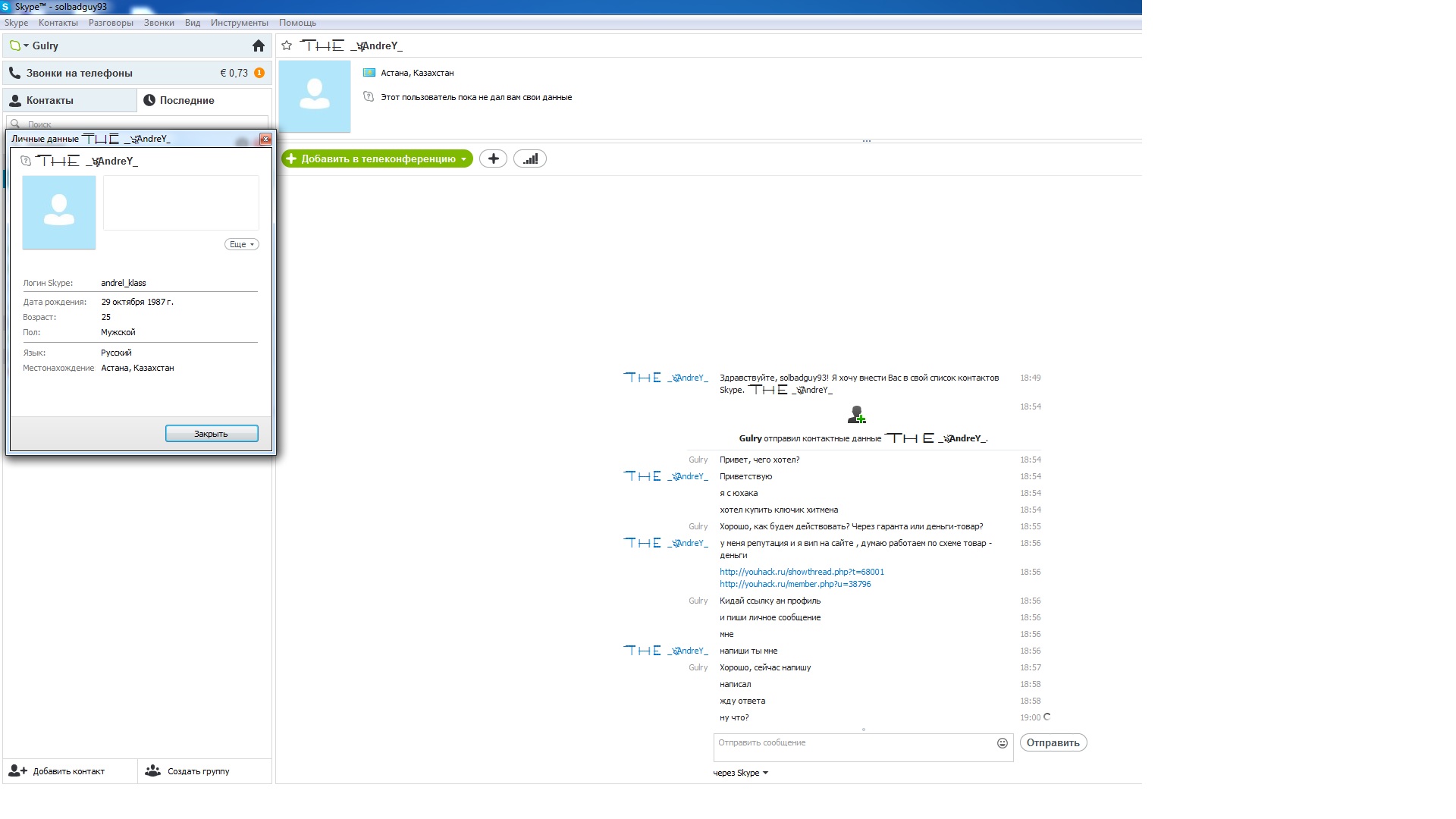Click the Skype credit notification badge
The height and width of the screenshot is (819, 1456).
pyautogui.click(x=259, y=73)
